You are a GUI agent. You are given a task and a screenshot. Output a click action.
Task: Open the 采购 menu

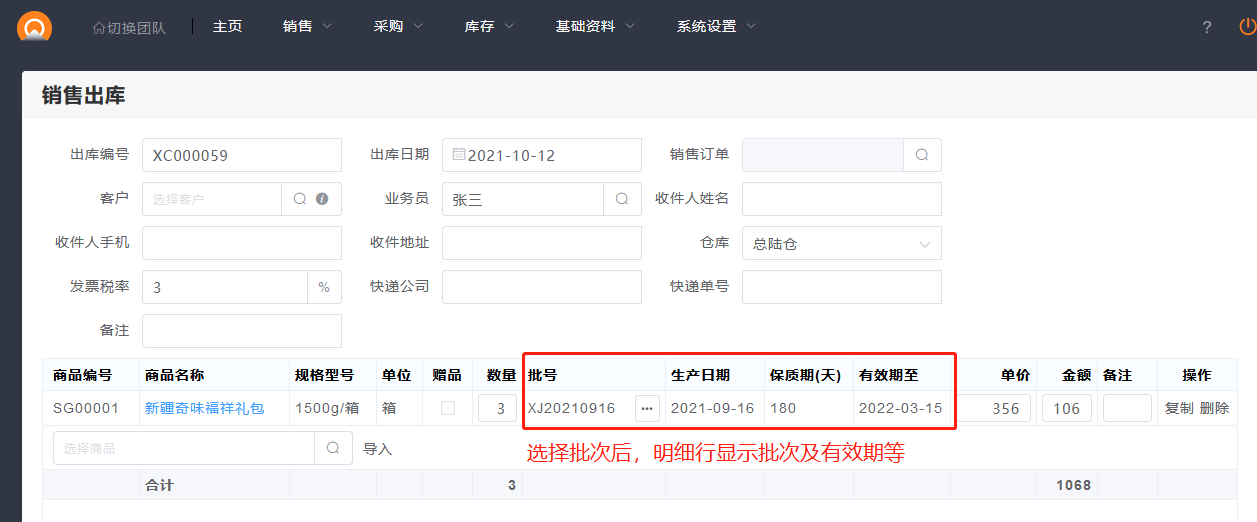398,27
